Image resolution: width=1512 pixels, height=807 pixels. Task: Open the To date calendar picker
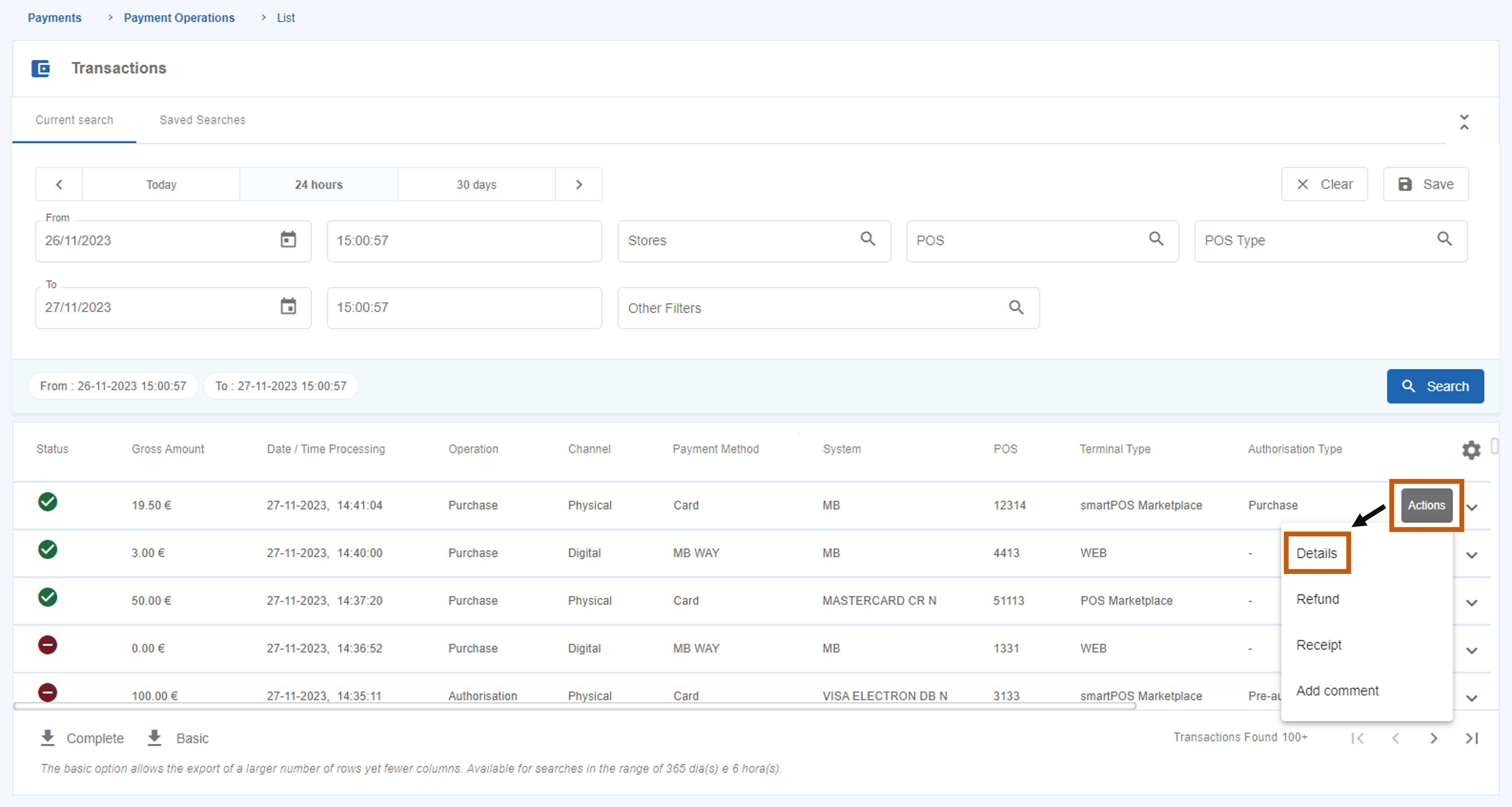click(x=288, y=307)
